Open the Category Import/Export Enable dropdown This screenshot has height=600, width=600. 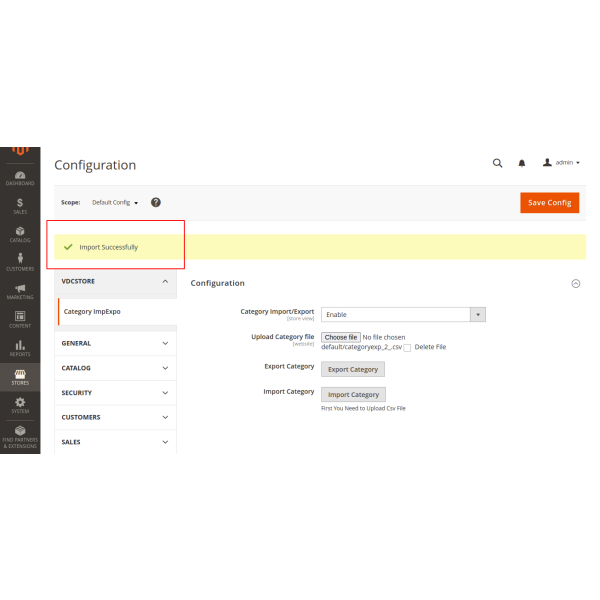pos(403,314)
